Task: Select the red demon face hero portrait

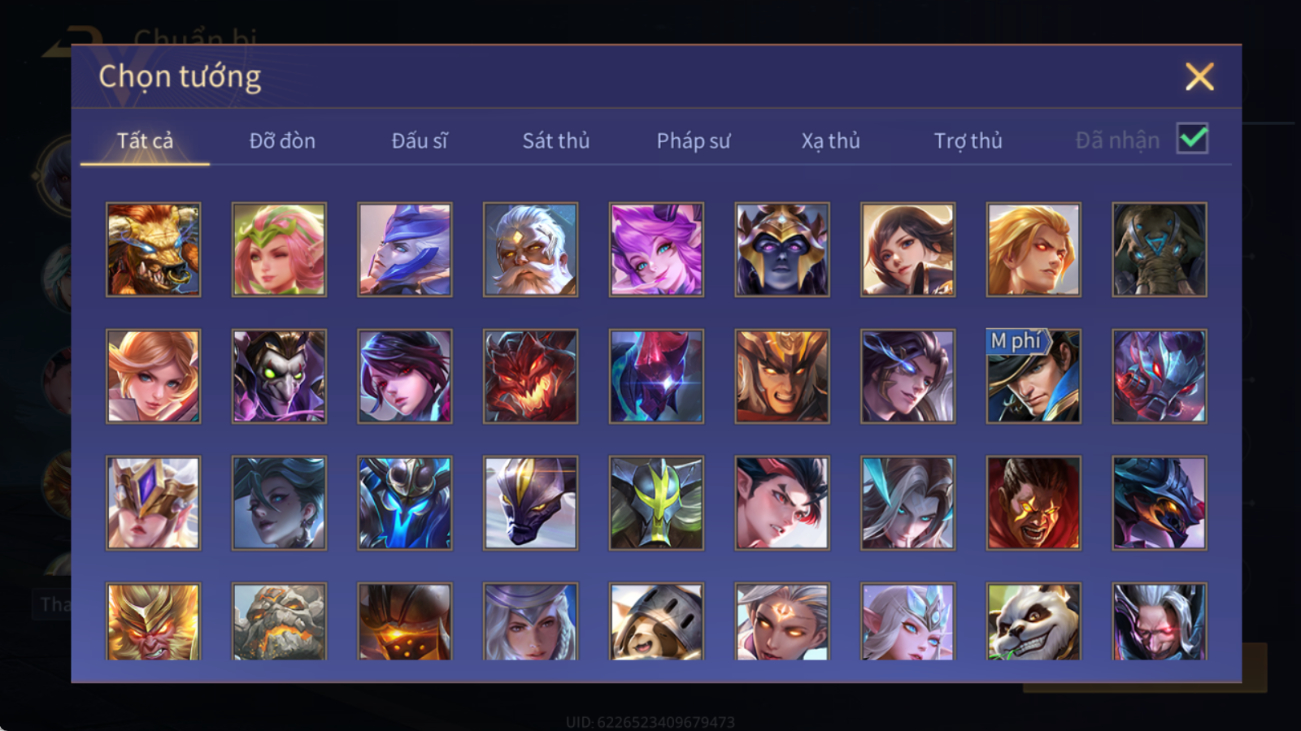Action: pyautogui.click(x=530, y=376)
